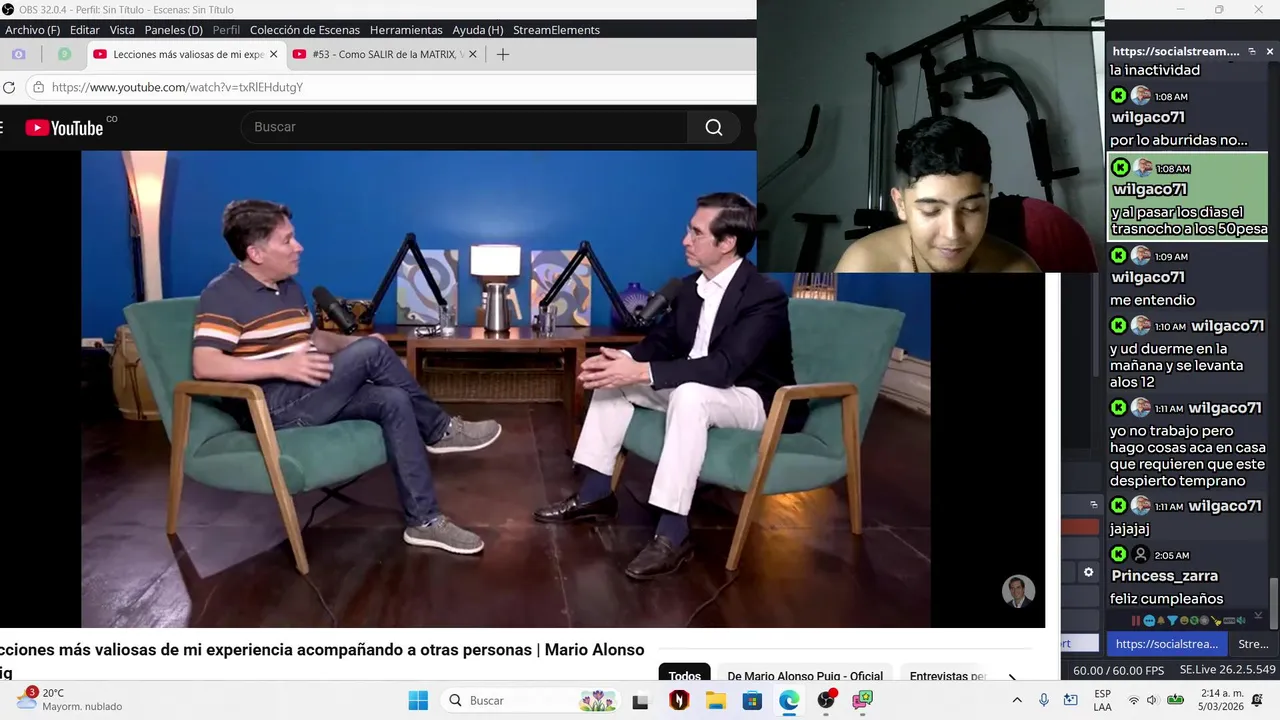The image size is (1280, 720).
Task: Open YouTube home via the logo
Action: point(65,127)
